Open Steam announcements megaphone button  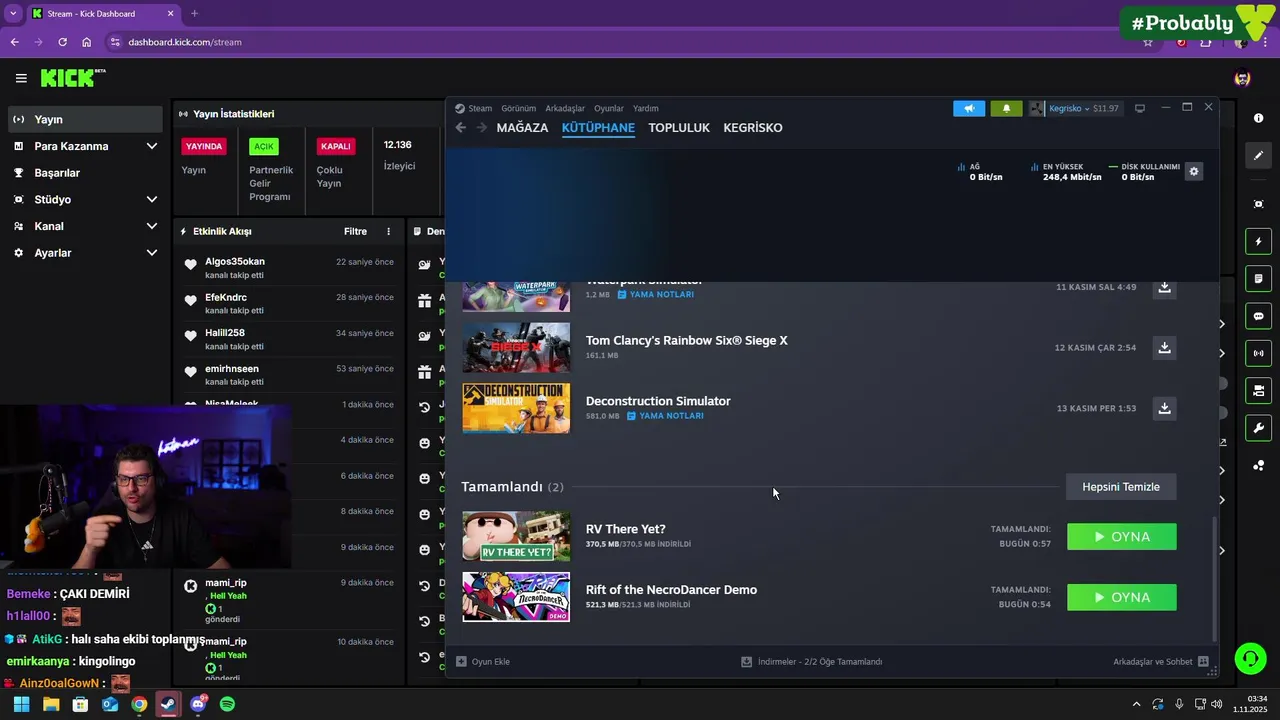click(969, 108)
